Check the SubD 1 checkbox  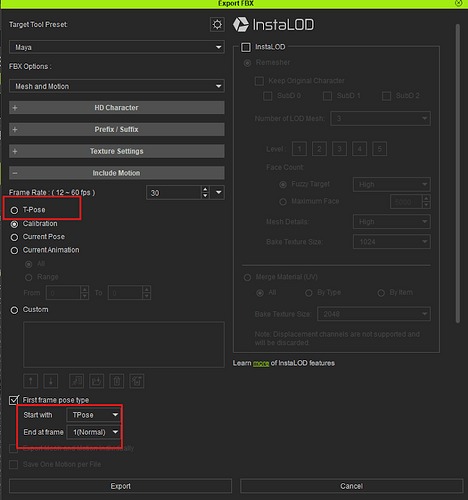click(328, 96)
